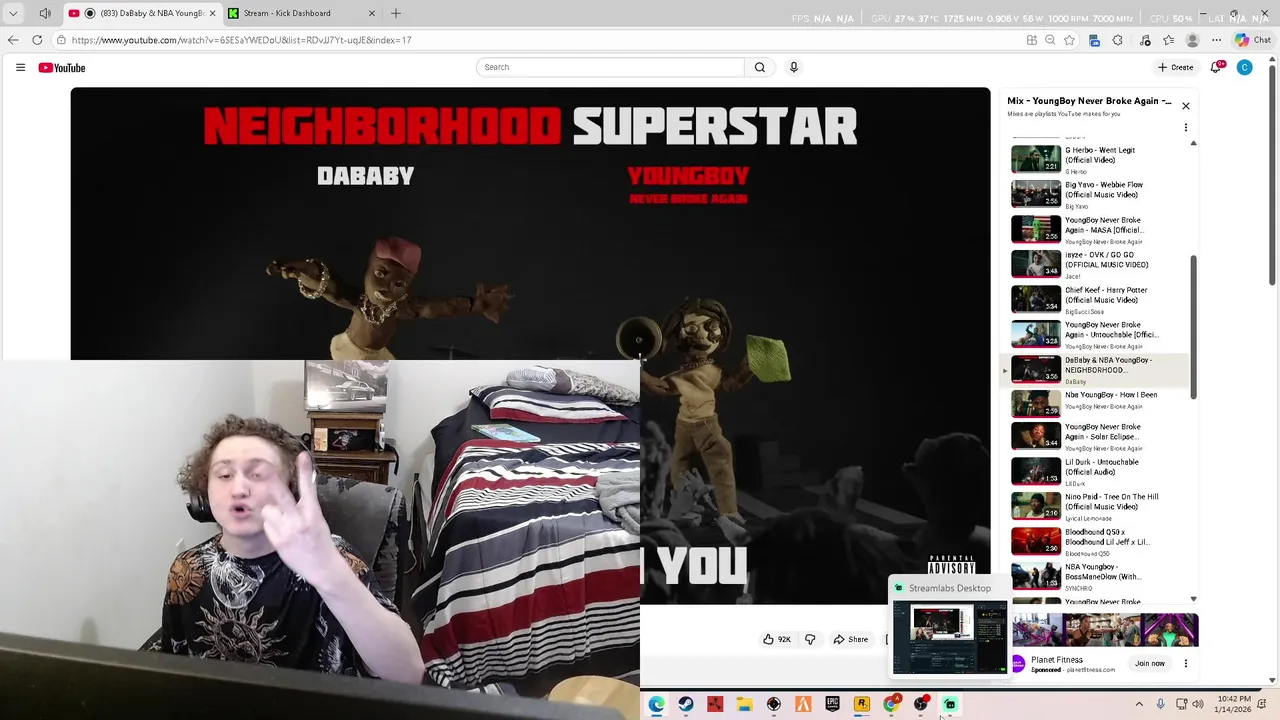This screenshot has width=1280, height=720.
Task: Open a new browser tab
Action: click(396, 13)
